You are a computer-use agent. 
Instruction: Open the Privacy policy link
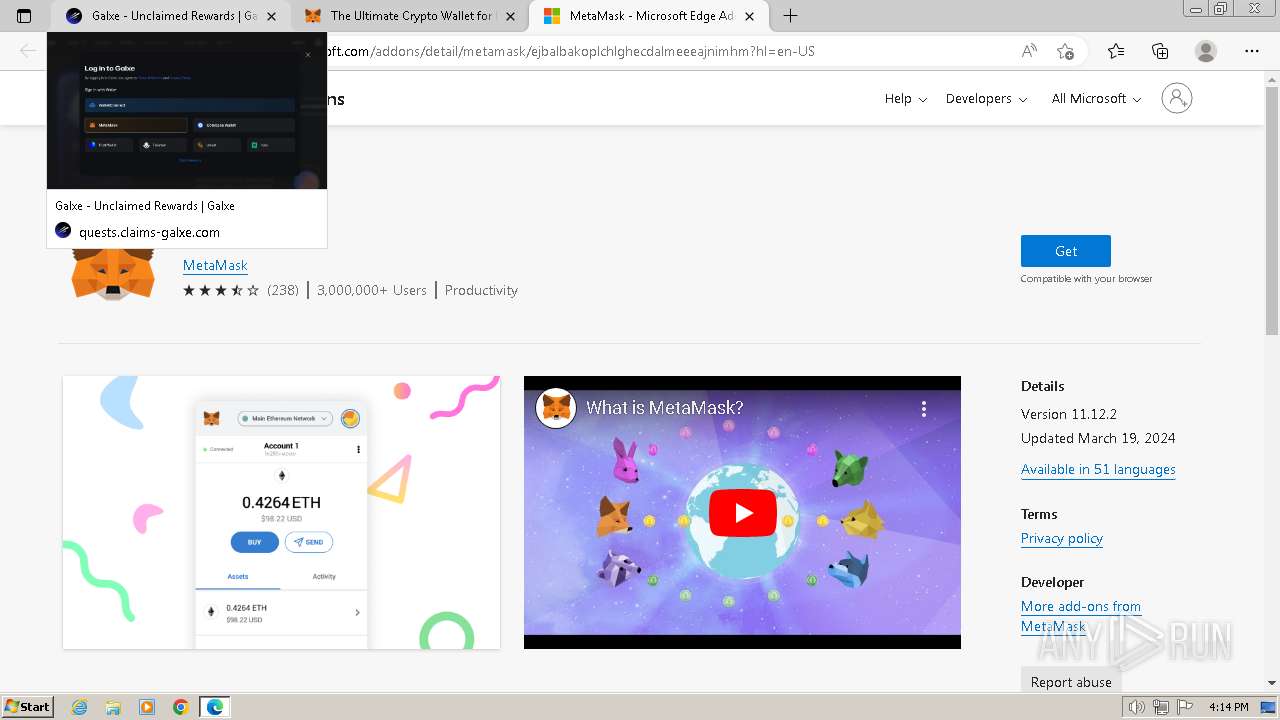click(x=1062, y=538)
